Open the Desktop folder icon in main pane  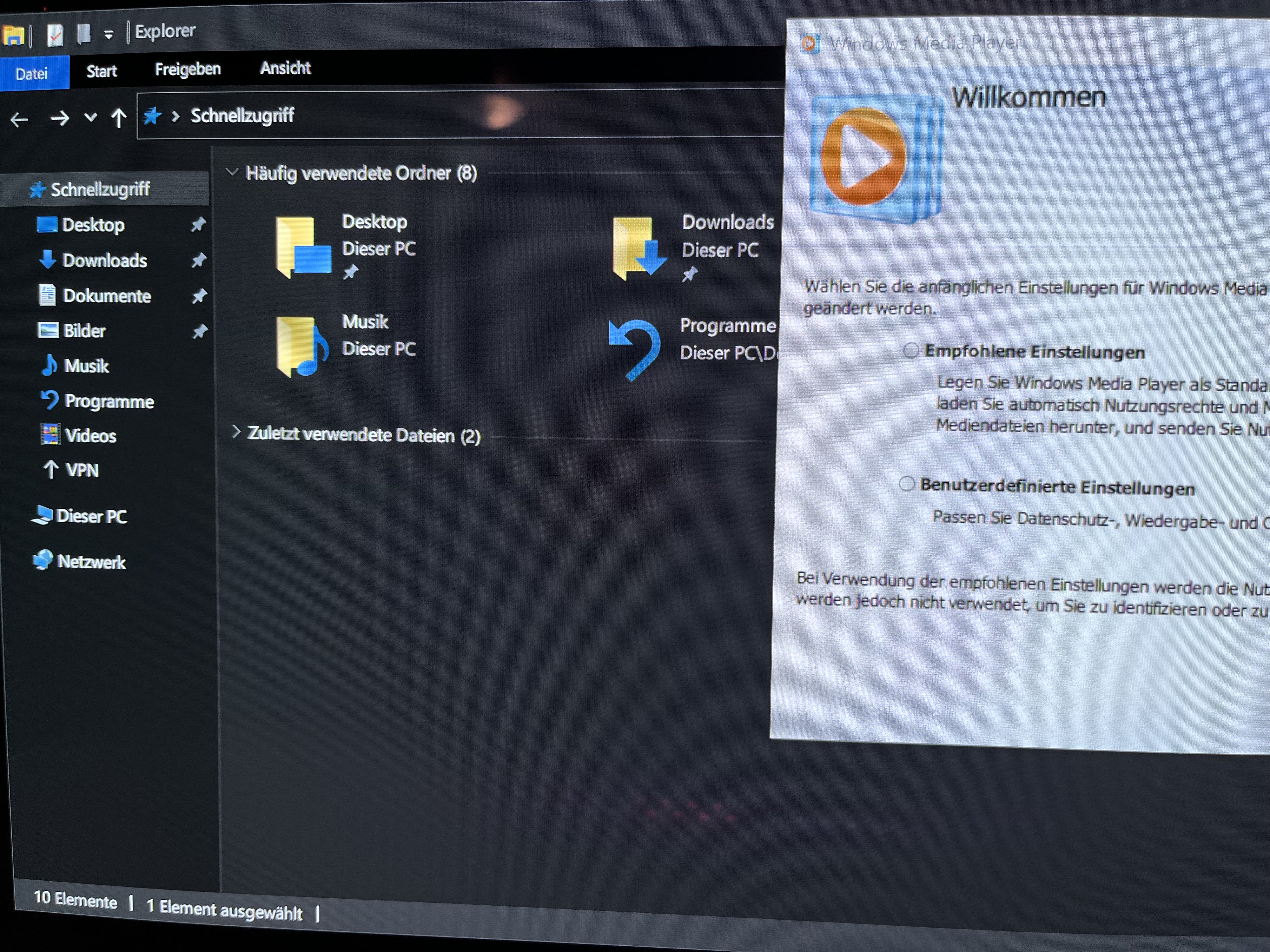[303, 247]
